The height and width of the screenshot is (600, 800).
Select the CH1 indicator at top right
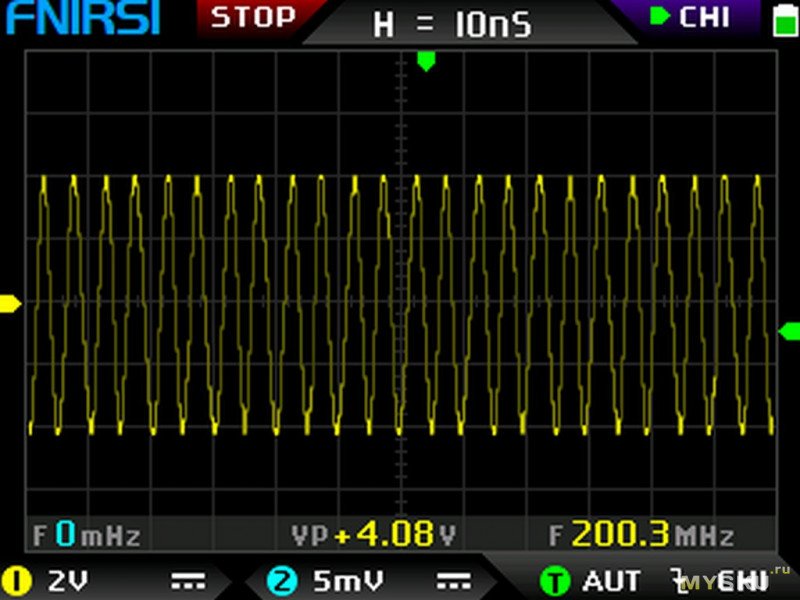click(690, 17)
